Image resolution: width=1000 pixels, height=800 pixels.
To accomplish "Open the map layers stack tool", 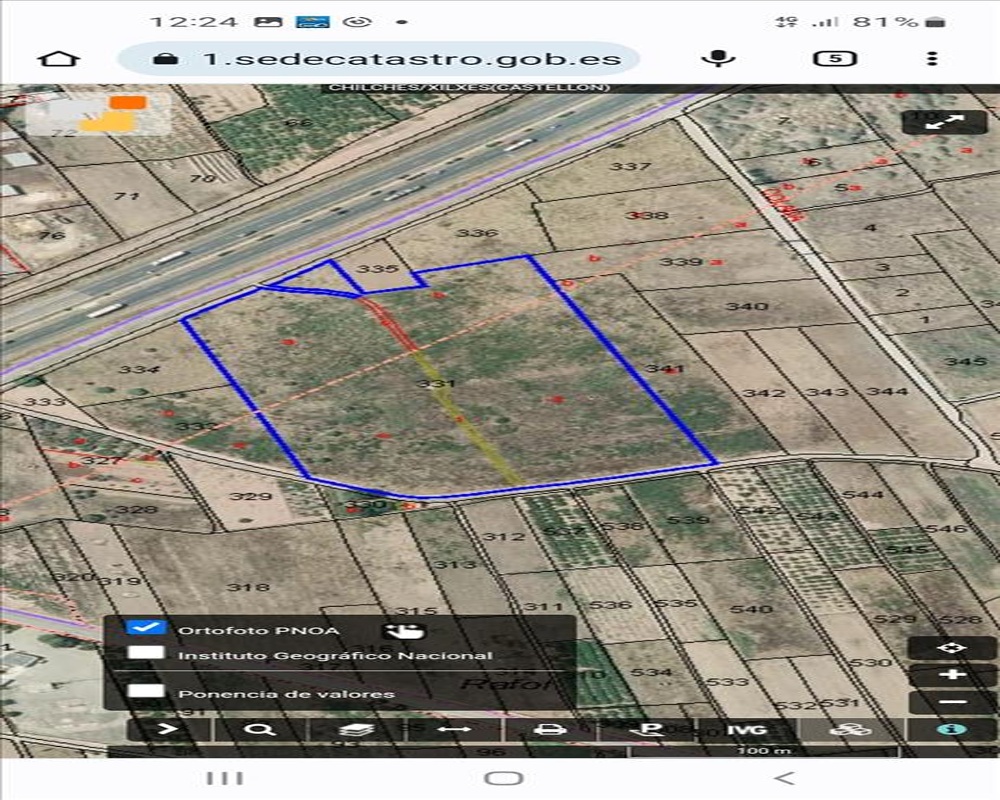I will pos(356,729).
